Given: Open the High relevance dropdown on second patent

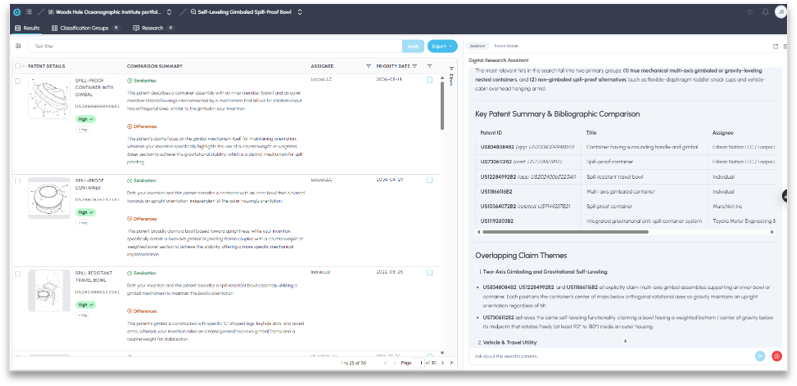Looking at the screenshot, I should pyautogui.click(x=85, y=212).
